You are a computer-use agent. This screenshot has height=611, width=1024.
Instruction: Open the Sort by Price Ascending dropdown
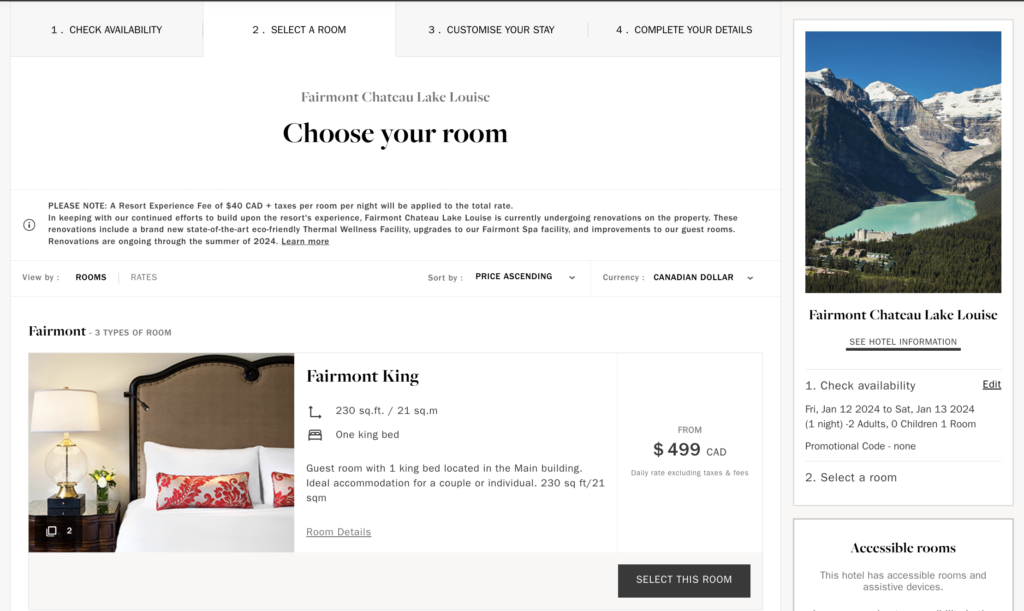(x=513, y=277)
